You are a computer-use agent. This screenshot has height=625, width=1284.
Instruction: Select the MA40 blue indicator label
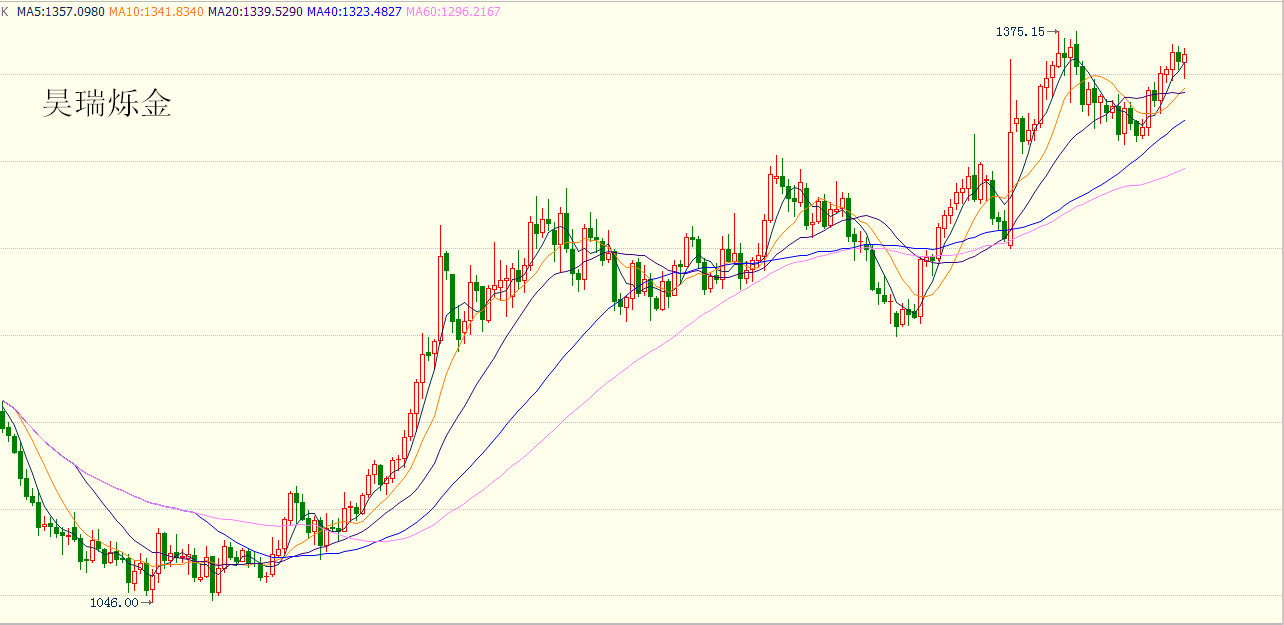point(355,12)
